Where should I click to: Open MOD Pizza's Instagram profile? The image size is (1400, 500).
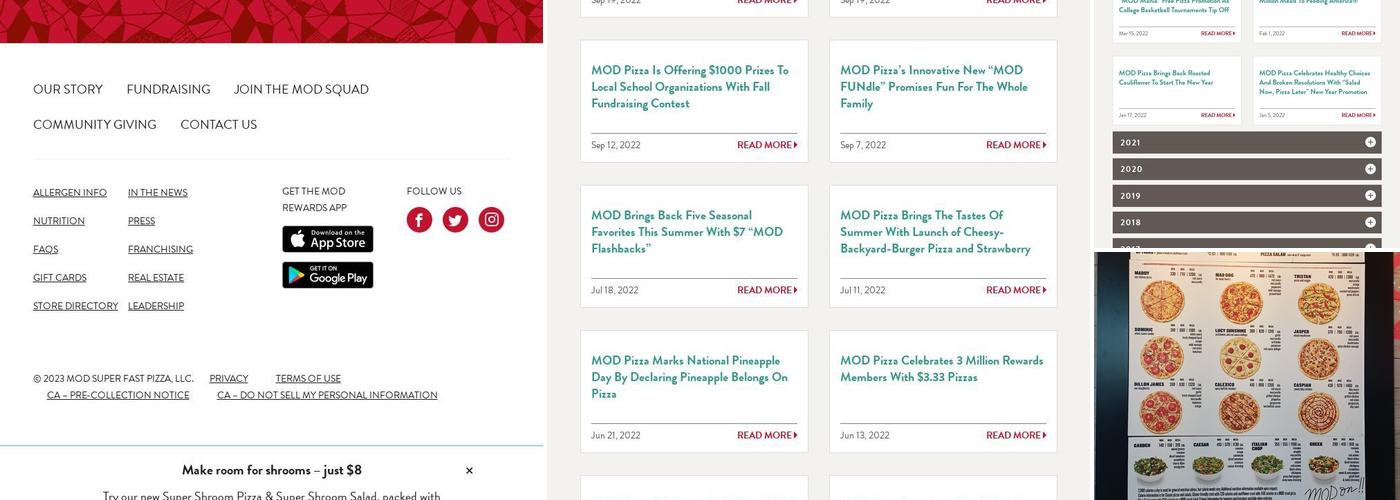[491, 220]
